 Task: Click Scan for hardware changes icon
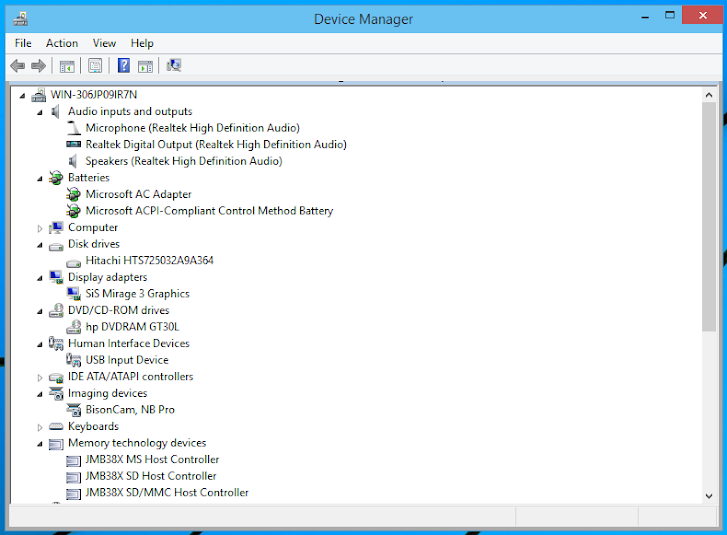tap(174, 65)
